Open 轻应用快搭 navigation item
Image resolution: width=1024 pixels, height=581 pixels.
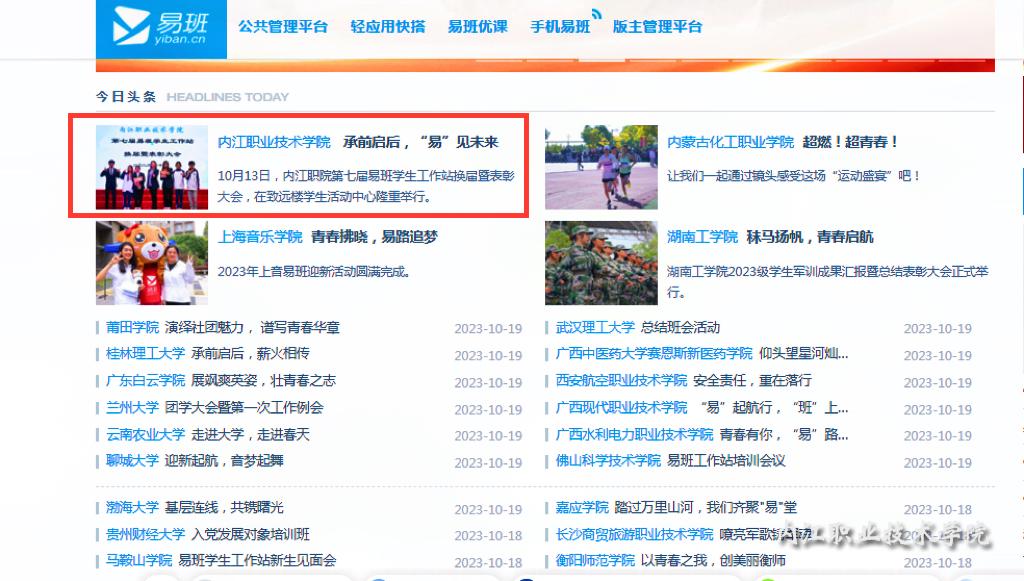click(x=388, y=27)
